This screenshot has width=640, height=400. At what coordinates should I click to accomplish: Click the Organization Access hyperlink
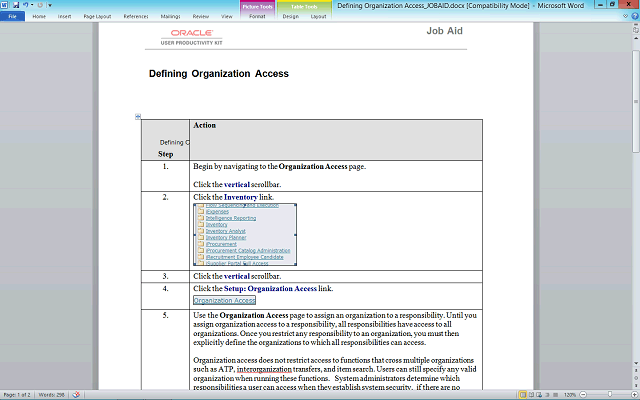[x=224, y=300]
